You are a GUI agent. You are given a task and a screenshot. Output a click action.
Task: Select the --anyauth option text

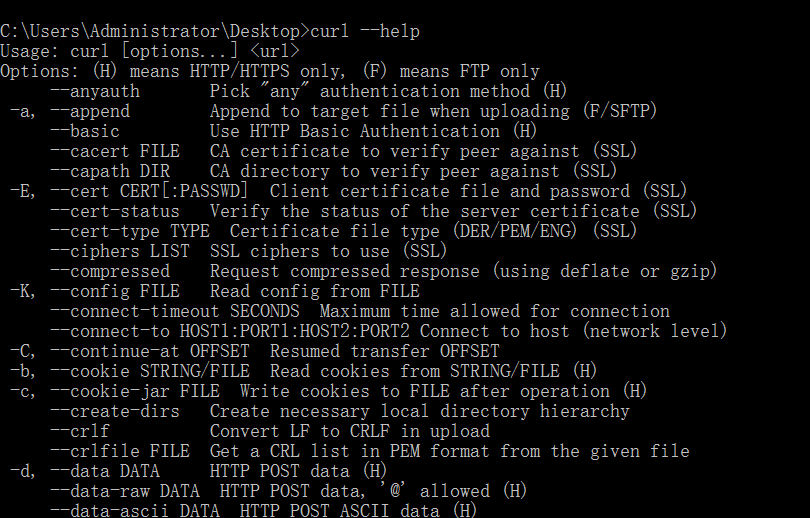(x=95, y=91)
